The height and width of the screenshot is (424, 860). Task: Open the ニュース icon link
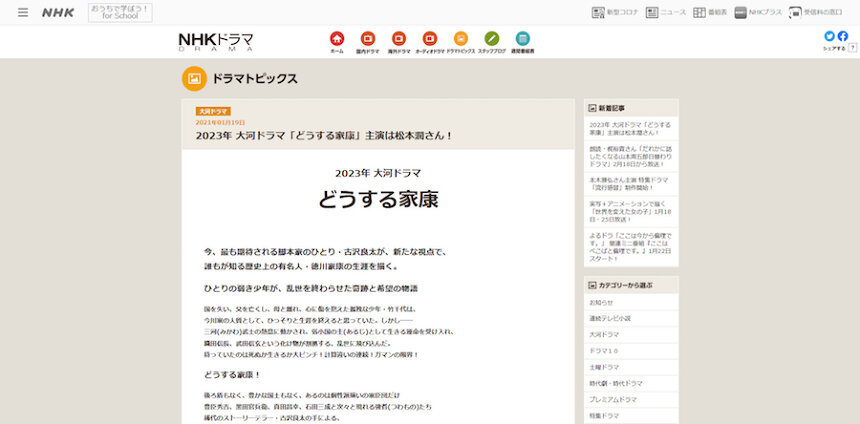666,13
